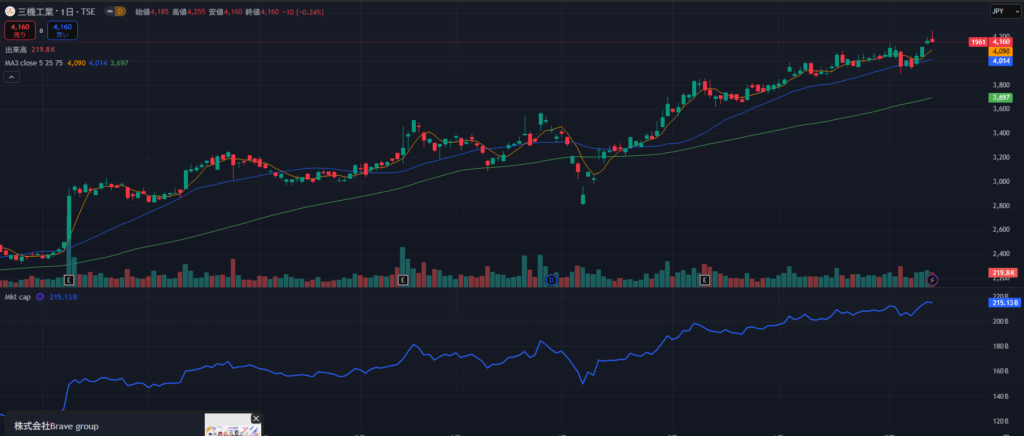
Task: Click the red 売り 4,160 sell button
Action: 18,30
